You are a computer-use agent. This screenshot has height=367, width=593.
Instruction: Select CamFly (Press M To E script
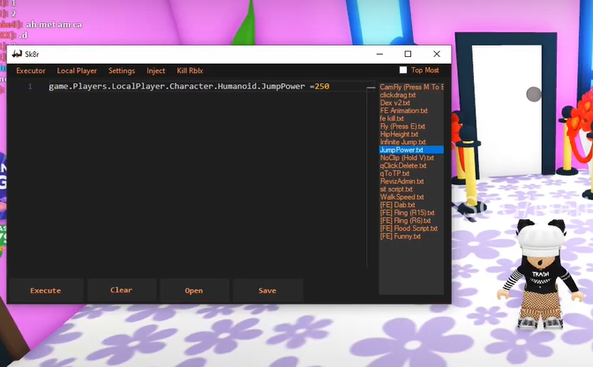pyautogui.click(x=411, y=87)
